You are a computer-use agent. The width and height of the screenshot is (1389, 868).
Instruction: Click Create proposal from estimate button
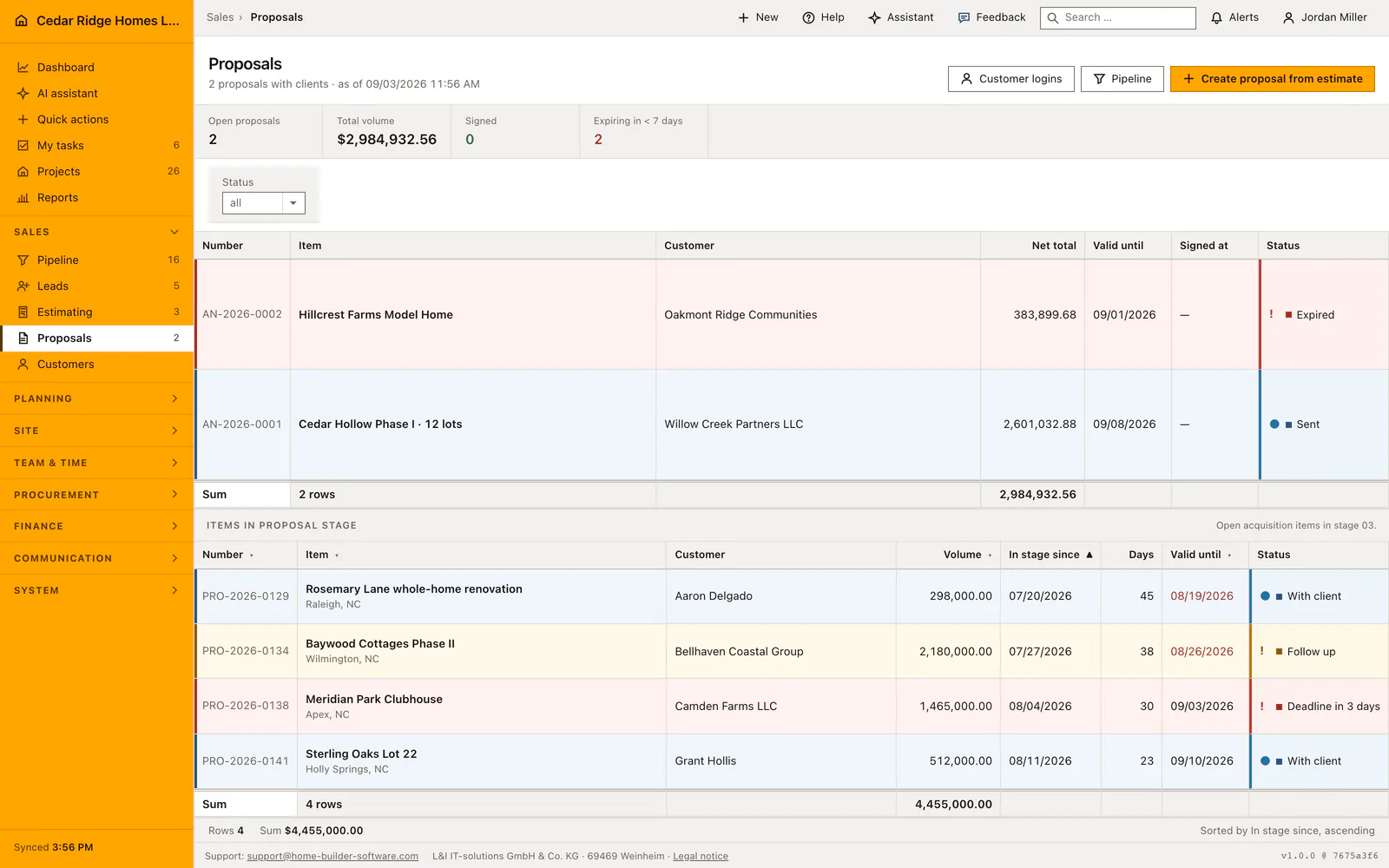tap(1273, 79)
